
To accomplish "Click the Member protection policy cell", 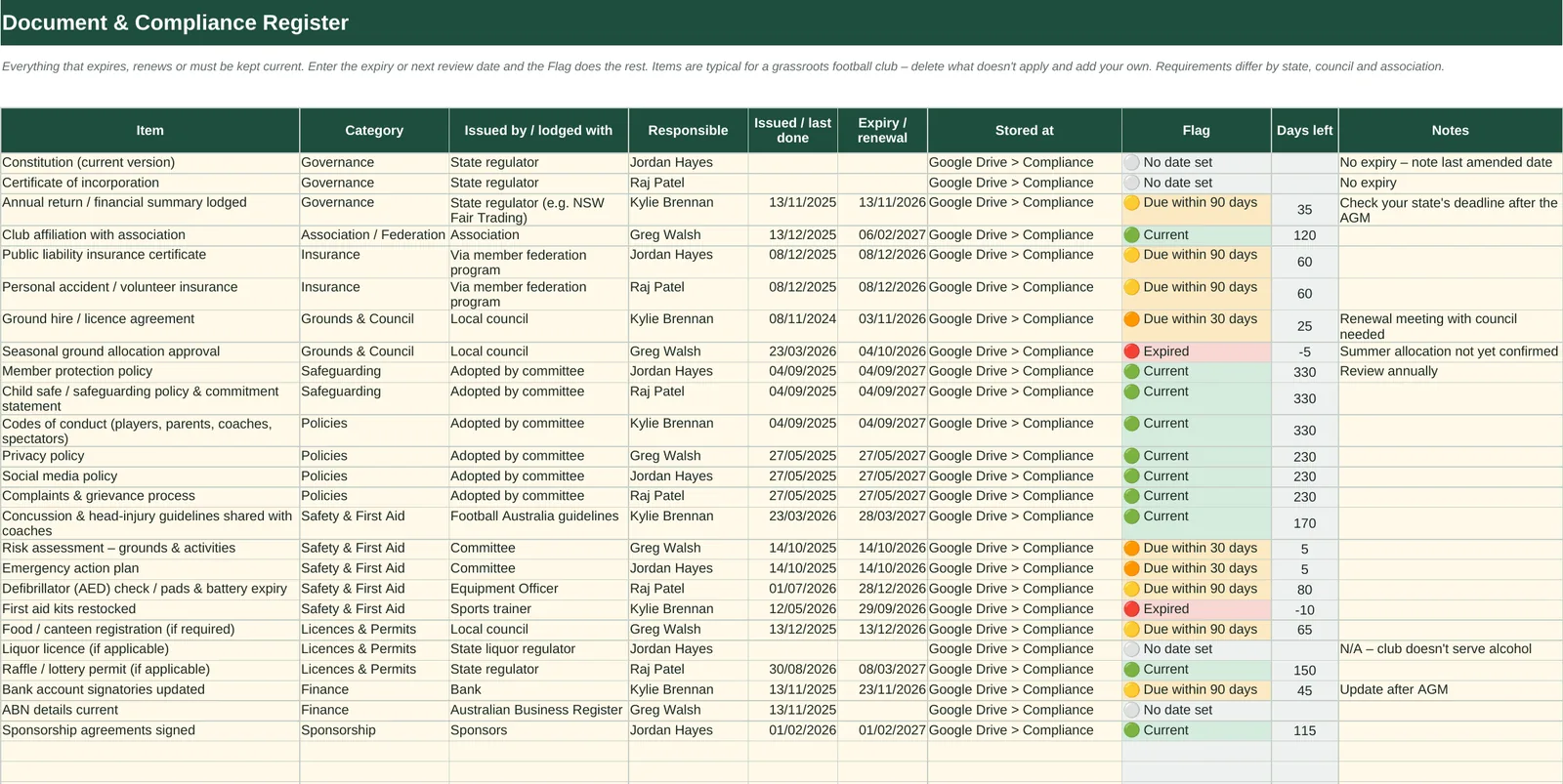I will (x=149, y=371).
